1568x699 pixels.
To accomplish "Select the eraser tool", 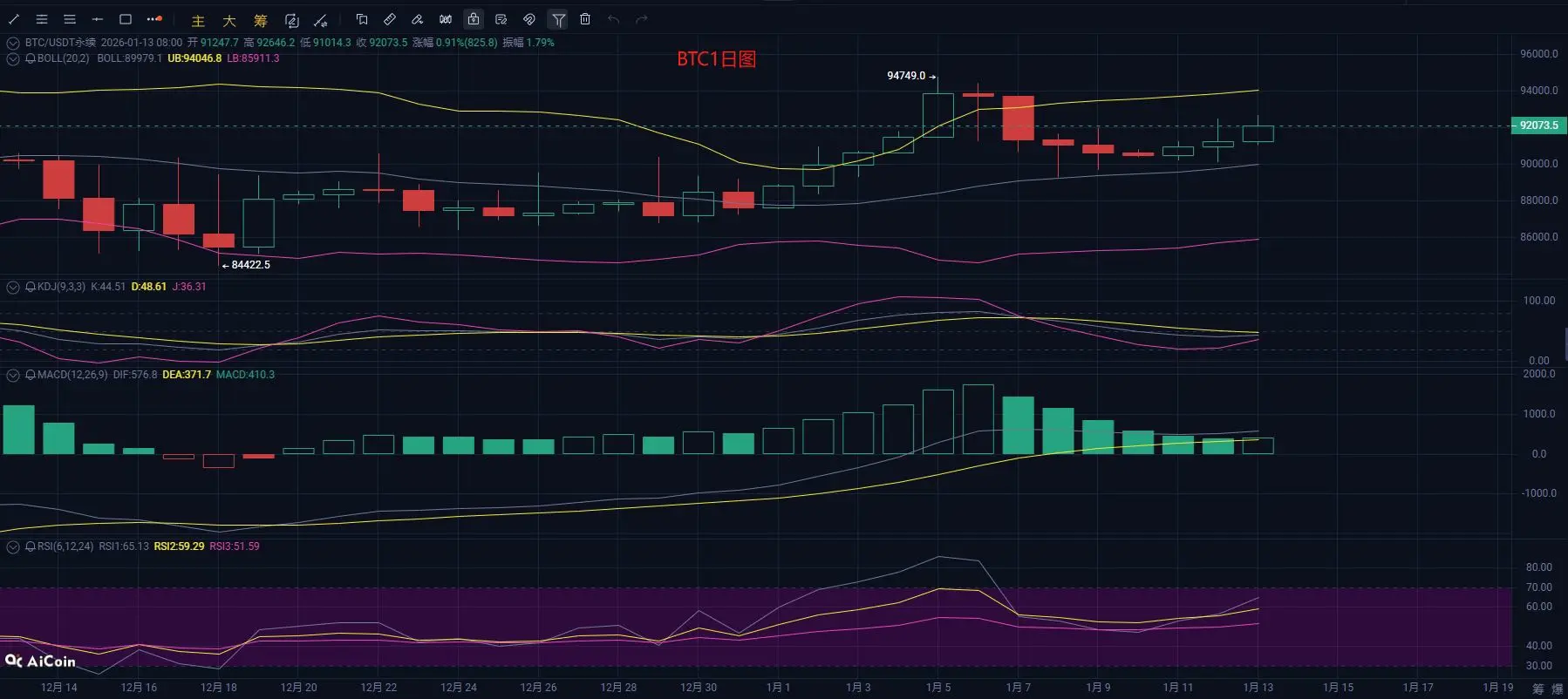I will [x=418, y=19].
